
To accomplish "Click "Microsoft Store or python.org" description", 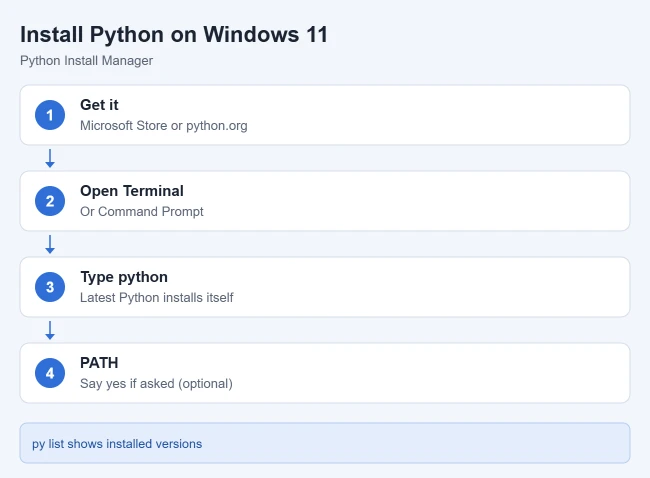I will point(164,126).
